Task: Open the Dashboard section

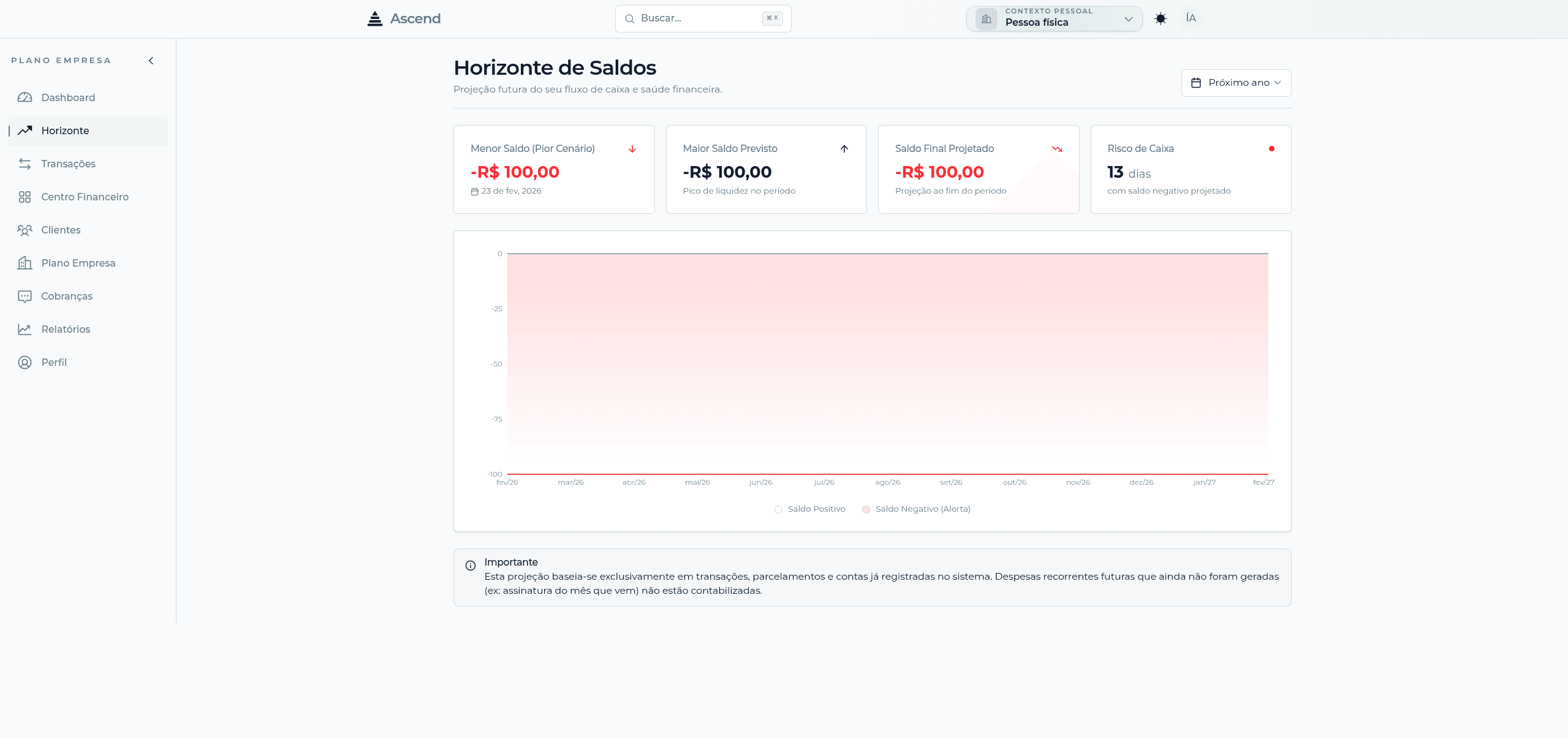Action: (67, 97)
